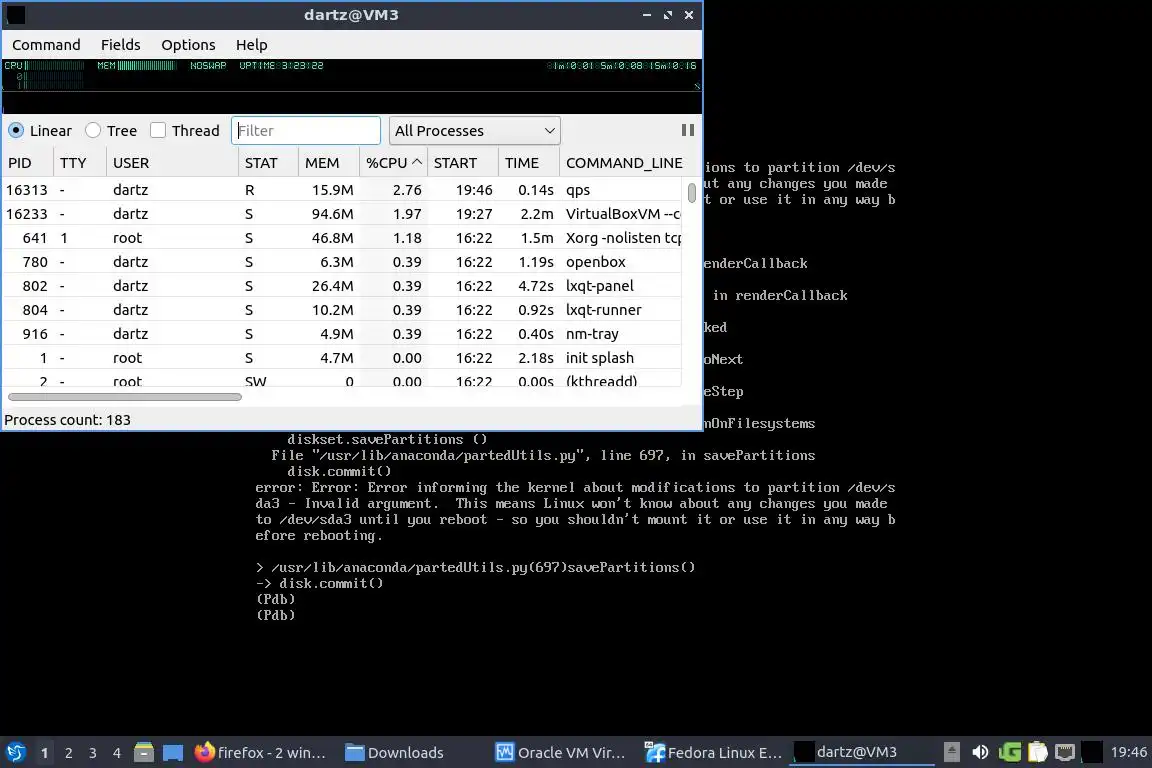Open the clipboard tray icon
This screenshot has width=1152, height=768.
point(1037,752)
